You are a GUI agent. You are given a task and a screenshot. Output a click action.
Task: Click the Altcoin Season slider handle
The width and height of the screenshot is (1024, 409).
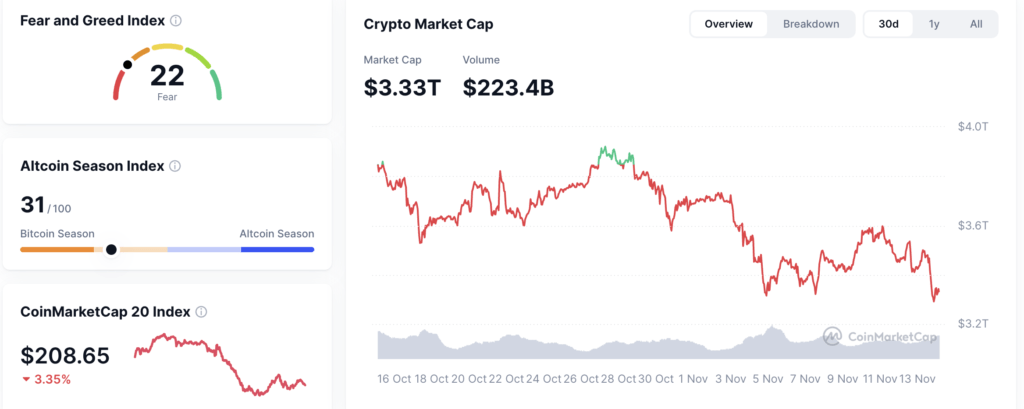(x=111, y=249)
